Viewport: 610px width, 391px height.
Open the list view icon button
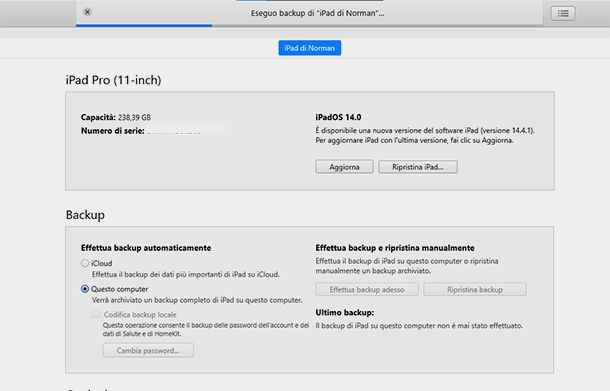click(563, 13)
